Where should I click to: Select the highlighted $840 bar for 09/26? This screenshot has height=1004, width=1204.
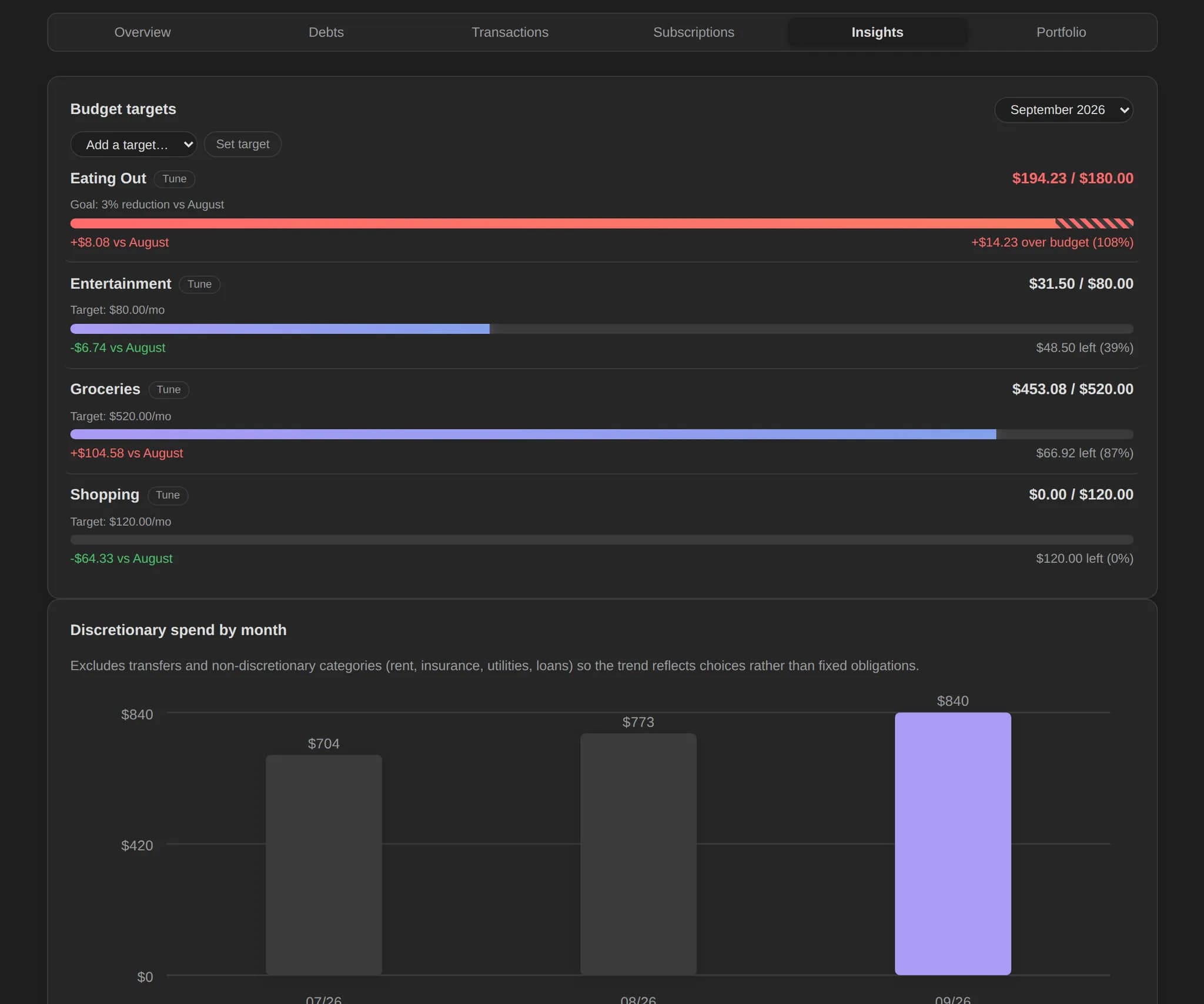click(x=953, y=843)
